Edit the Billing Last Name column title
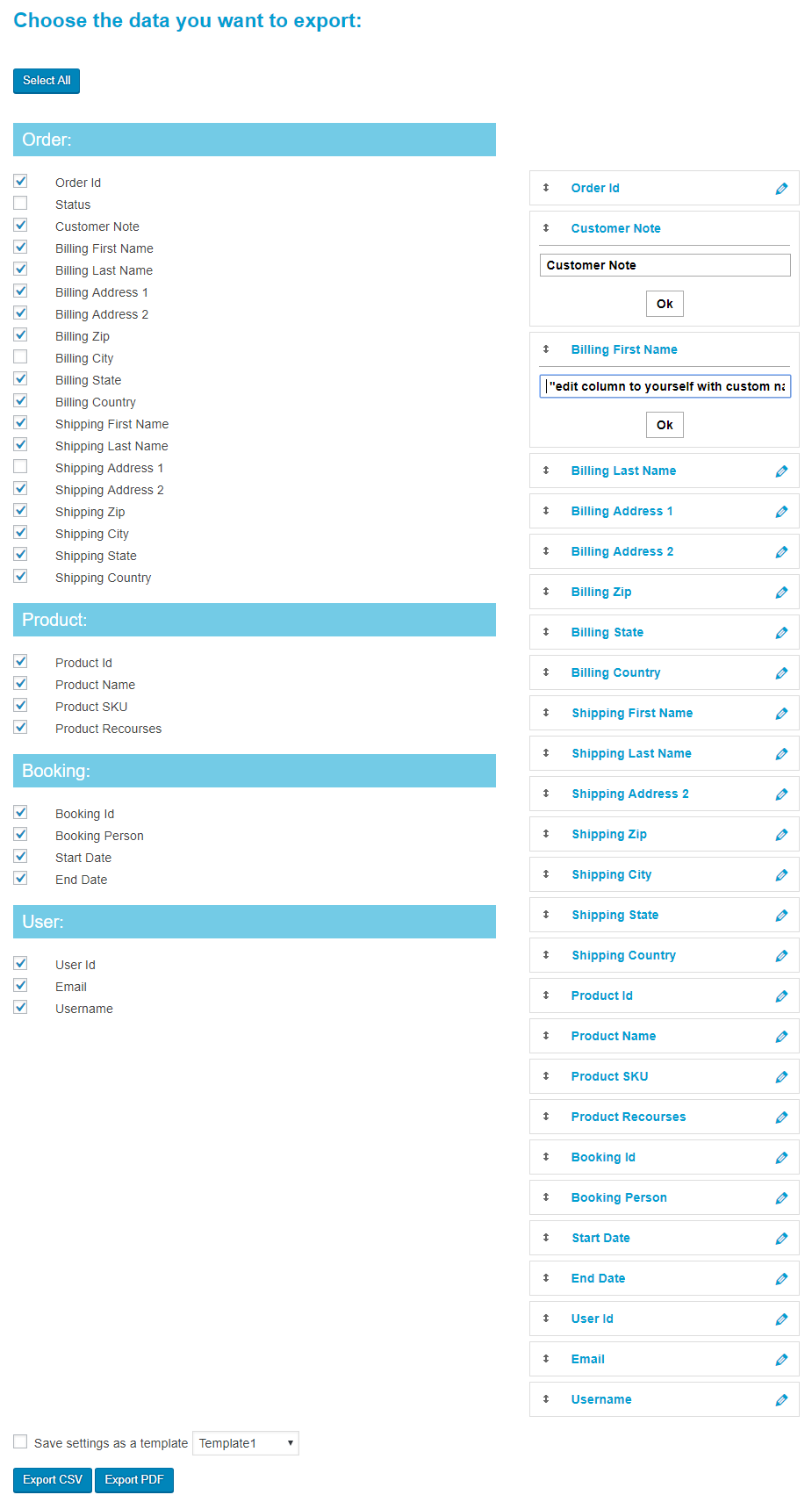Image resolution: width=812 pixels, height=1502 pixels. 781,471
